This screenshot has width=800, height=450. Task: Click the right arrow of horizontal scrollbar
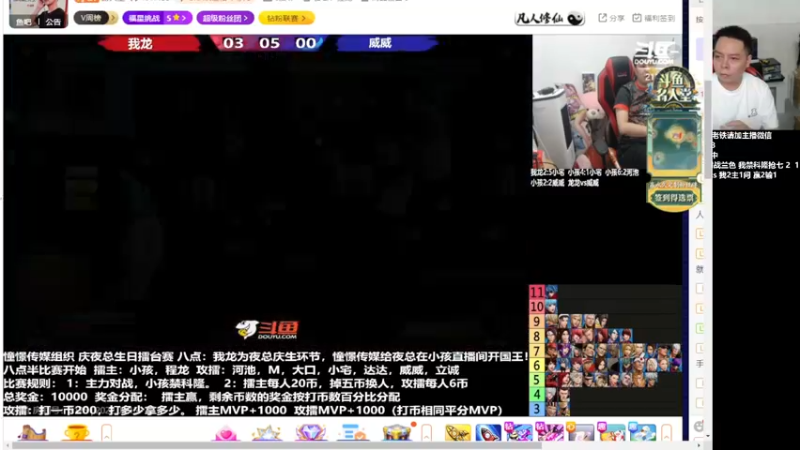click(x=699, y=446)
